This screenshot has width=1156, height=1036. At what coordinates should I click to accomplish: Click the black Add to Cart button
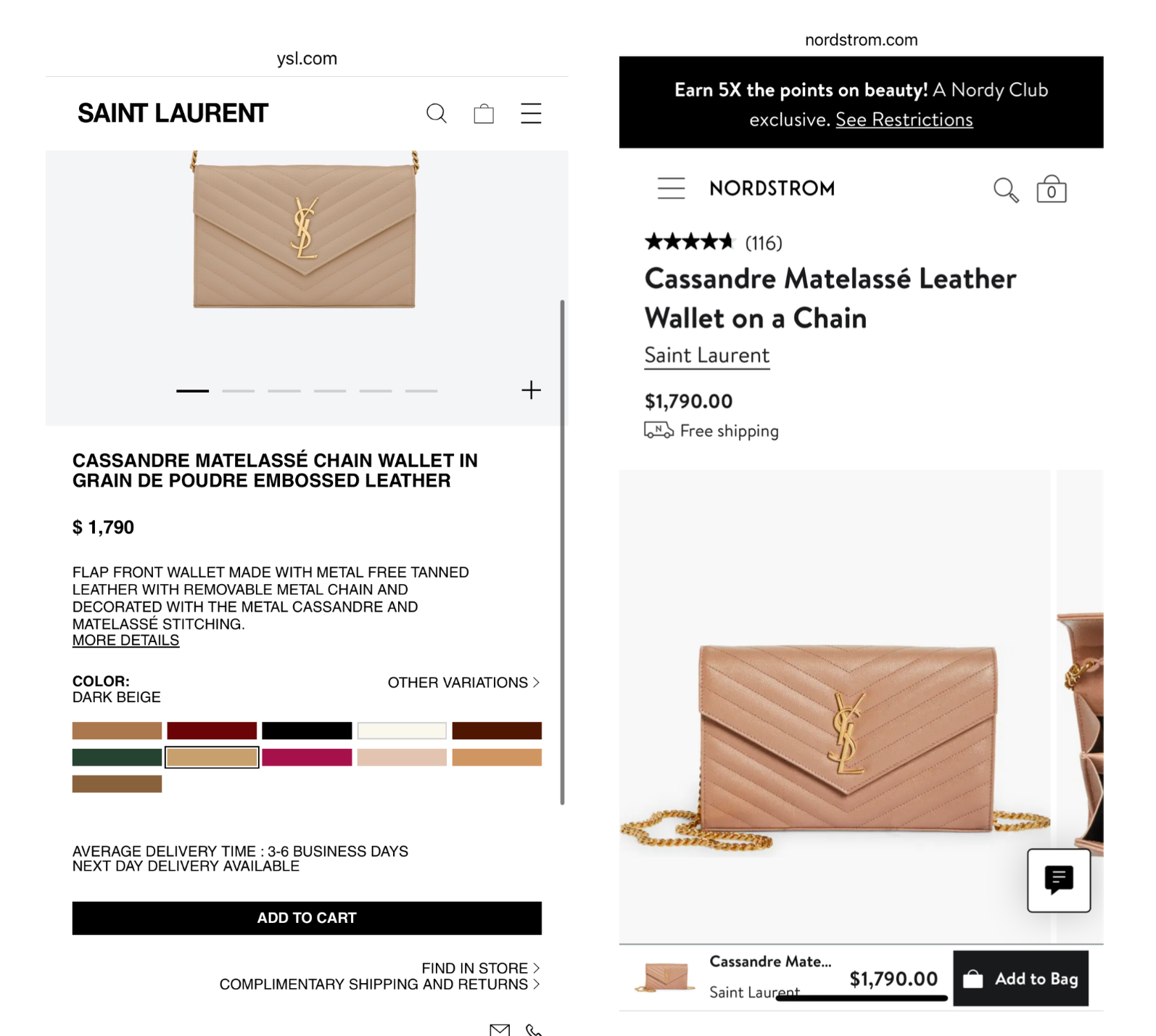tap(307, 918)
